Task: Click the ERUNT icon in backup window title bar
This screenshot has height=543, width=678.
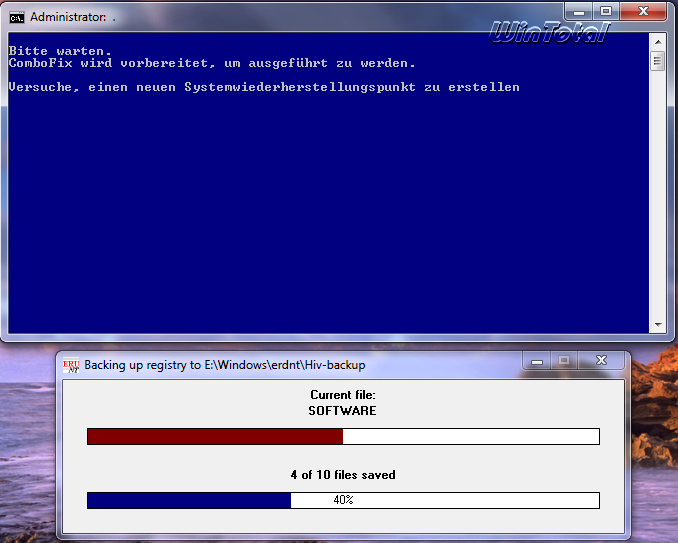Action: click(x=71, y=365)
